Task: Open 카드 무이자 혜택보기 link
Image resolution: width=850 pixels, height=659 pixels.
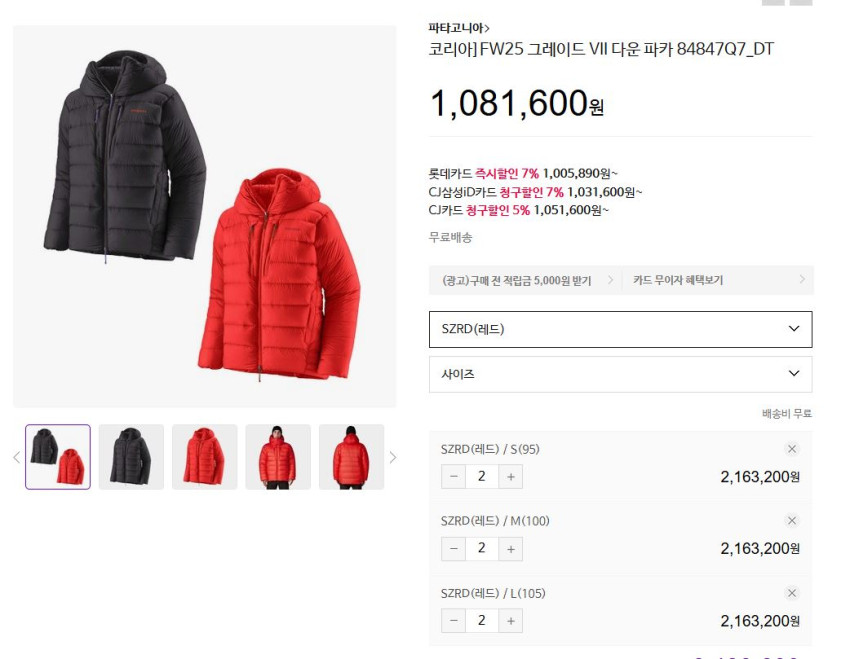Action: click(x=717, y=280)
